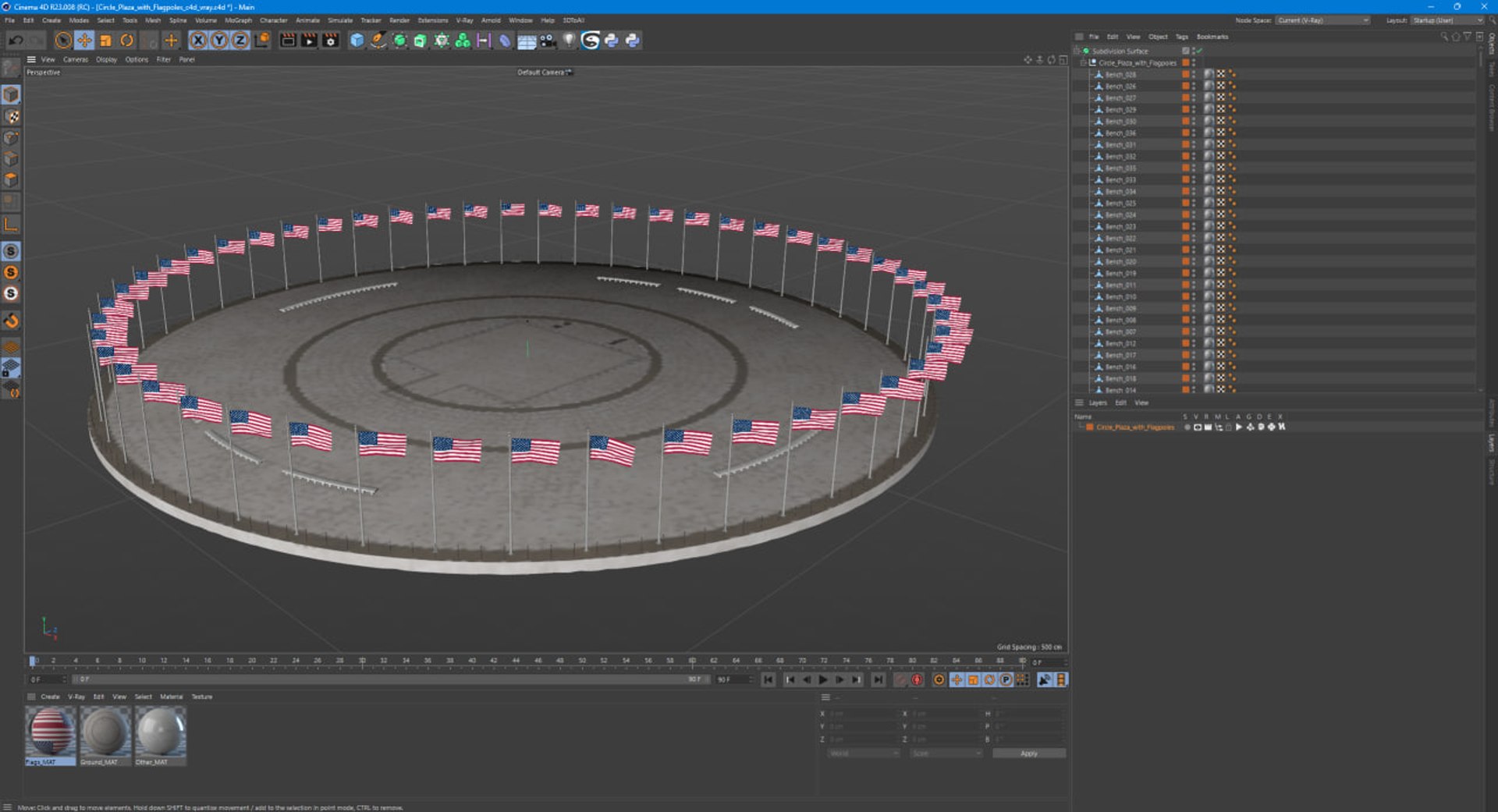The width and height of the screenshot is (1498, 812).
Task: Toggle the Parameter keyframe P button
Action: point(1006,680)
